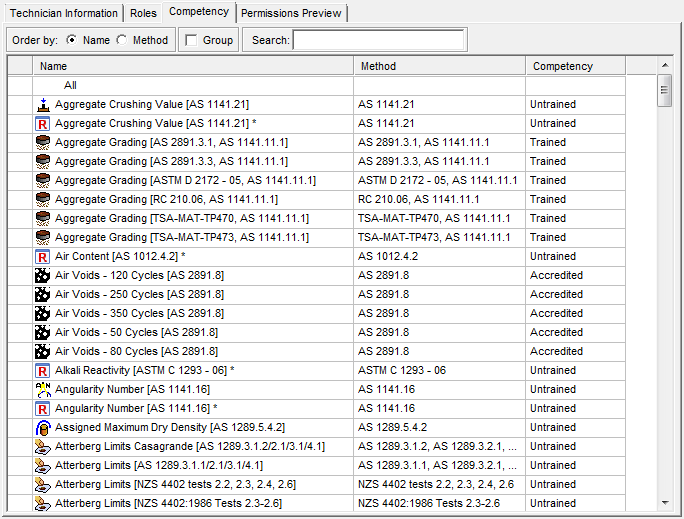Open the Permissions Preview tab
This screenshot has width=684, height=519.
tap(291, 13)
